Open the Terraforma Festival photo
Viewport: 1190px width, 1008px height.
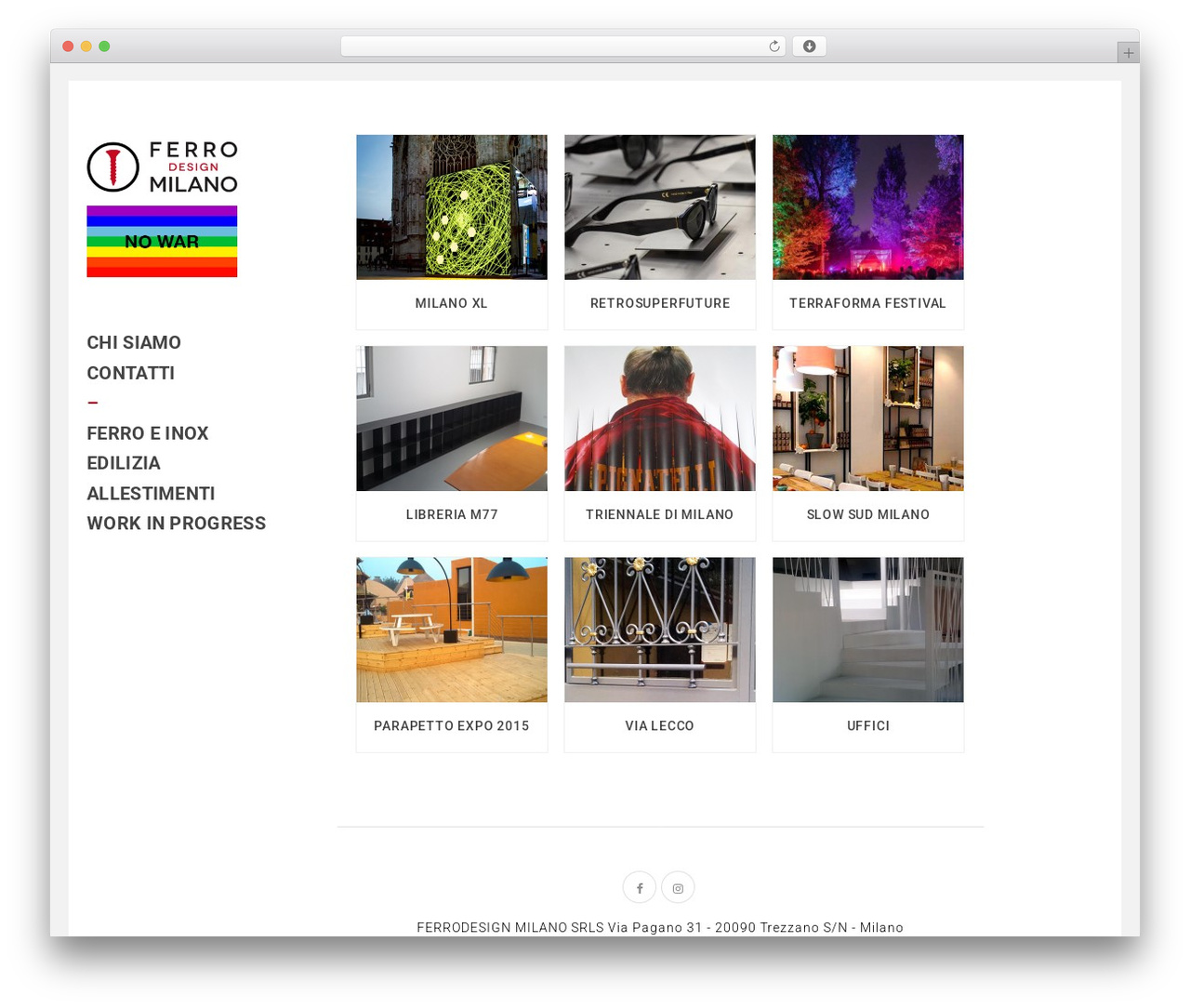point(868,207)
